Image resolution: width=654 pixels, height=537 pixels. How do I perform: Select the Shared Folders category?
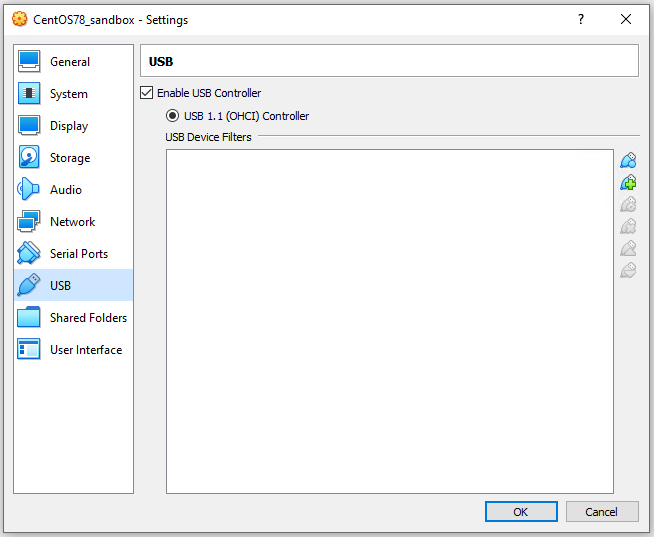(x=88, y=318)
